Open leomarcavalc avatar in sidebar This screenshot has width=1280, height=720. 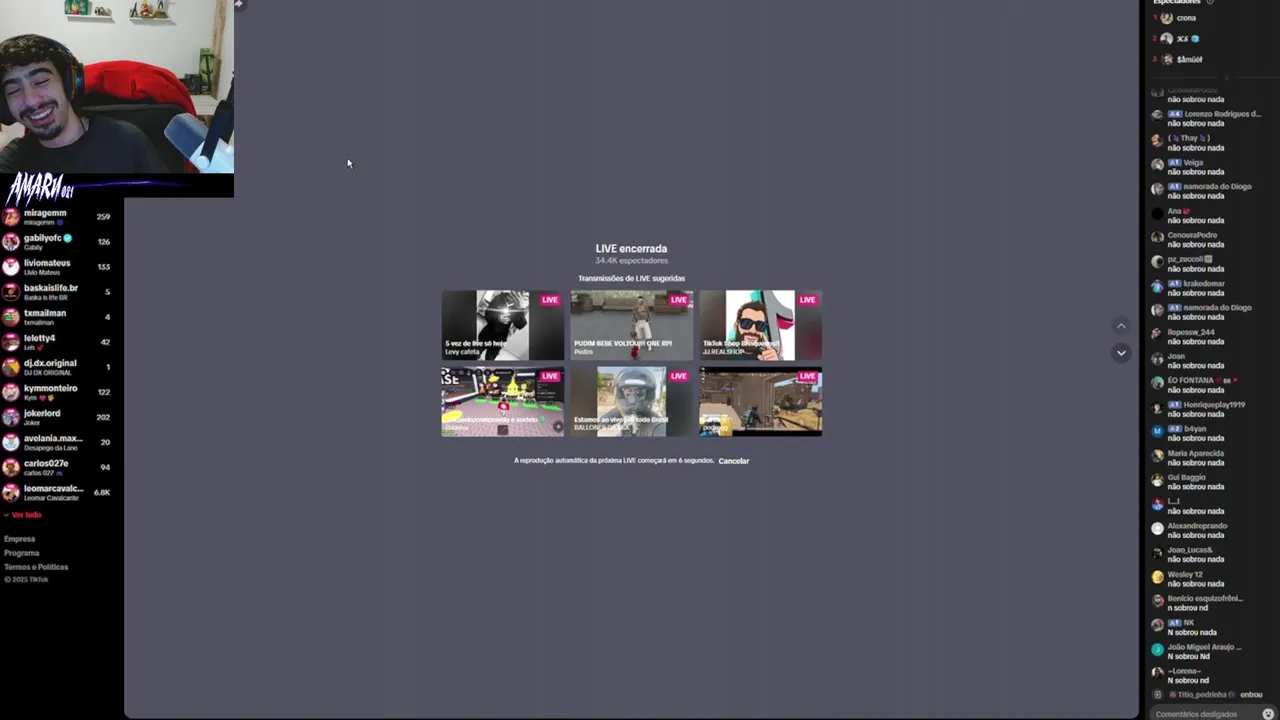click(x=11, y=492)
